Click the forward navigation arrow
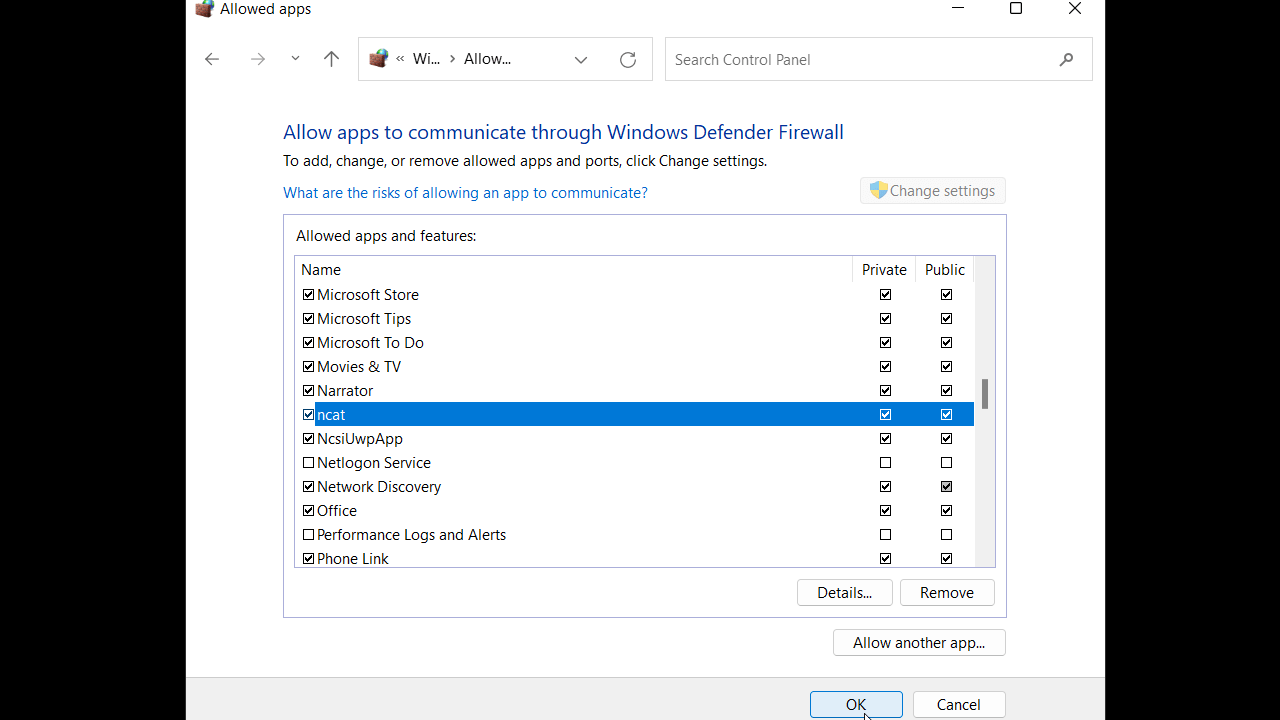Image resolution: width=1280 pixels, height=720 pixels. 257,59
